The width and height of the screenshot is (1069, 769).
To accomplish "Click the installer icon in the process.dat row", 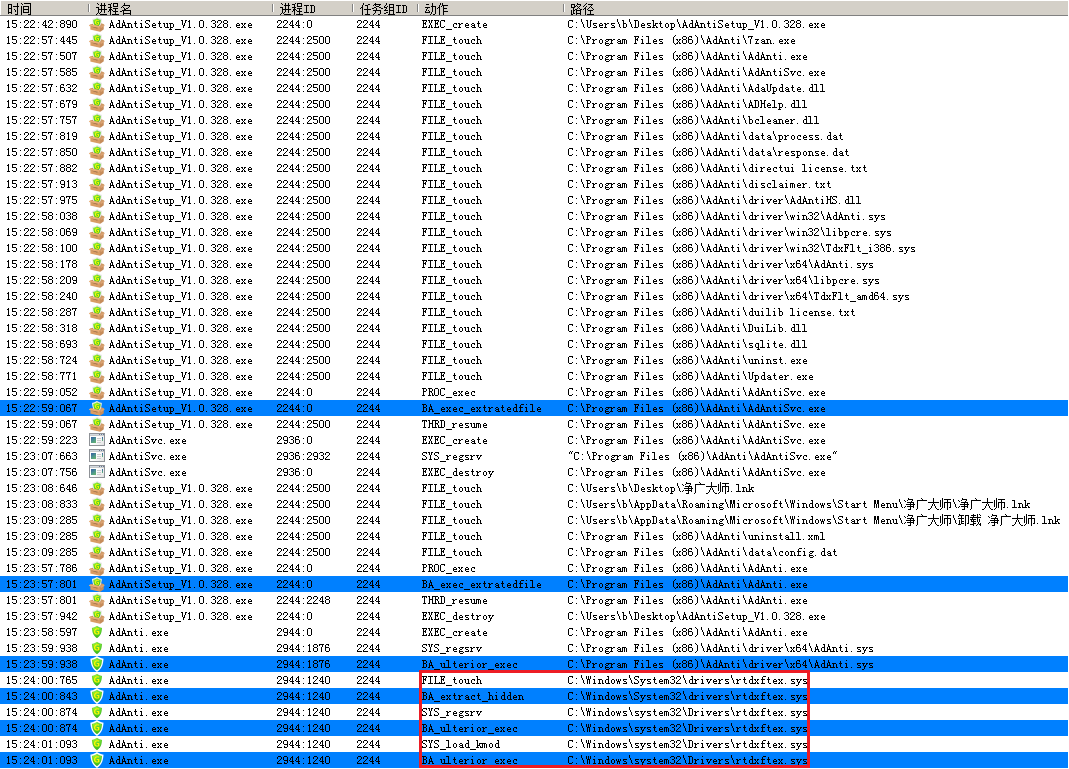I will [x=97, y=136].
